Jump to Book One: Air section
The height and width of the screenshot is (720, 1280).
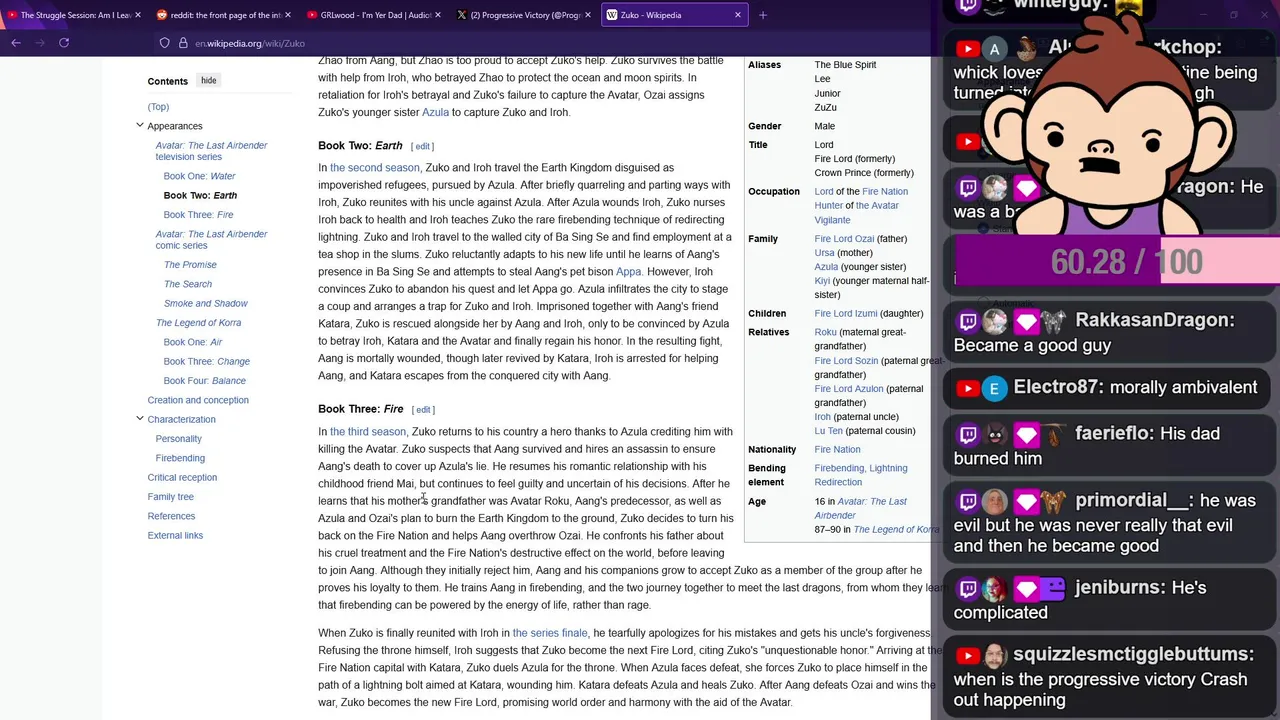[x=193, y=342]
